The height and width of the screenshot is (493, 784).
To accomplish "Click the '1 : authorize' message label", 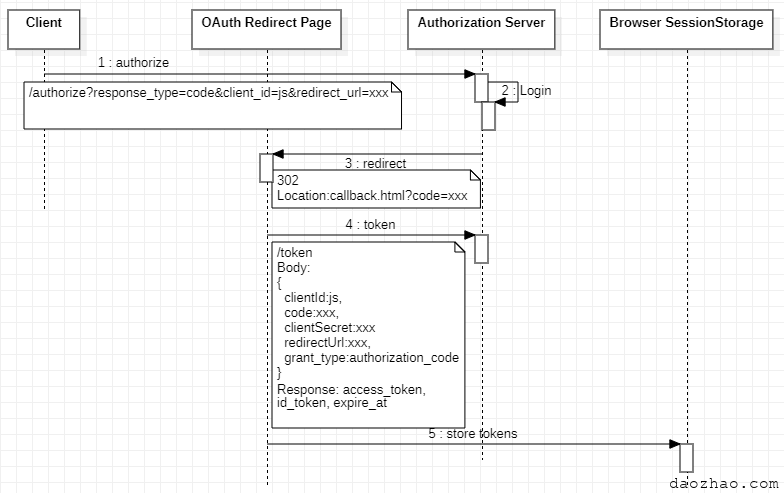I will click(x=134, y=62).
